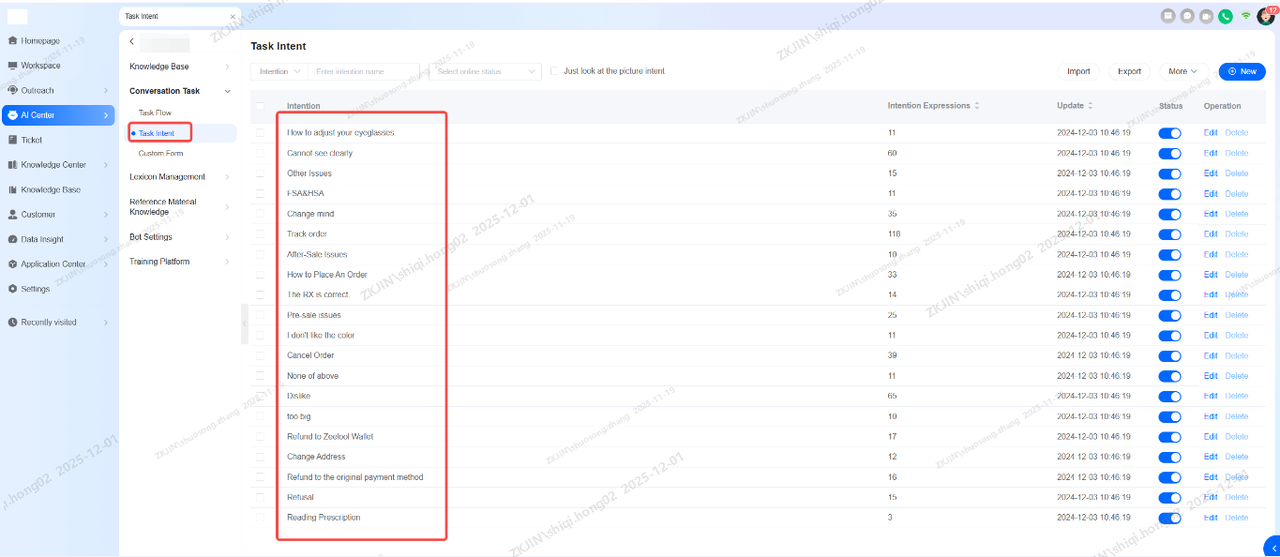Click the Settings gear icon in sidebar

pos(12,289)
